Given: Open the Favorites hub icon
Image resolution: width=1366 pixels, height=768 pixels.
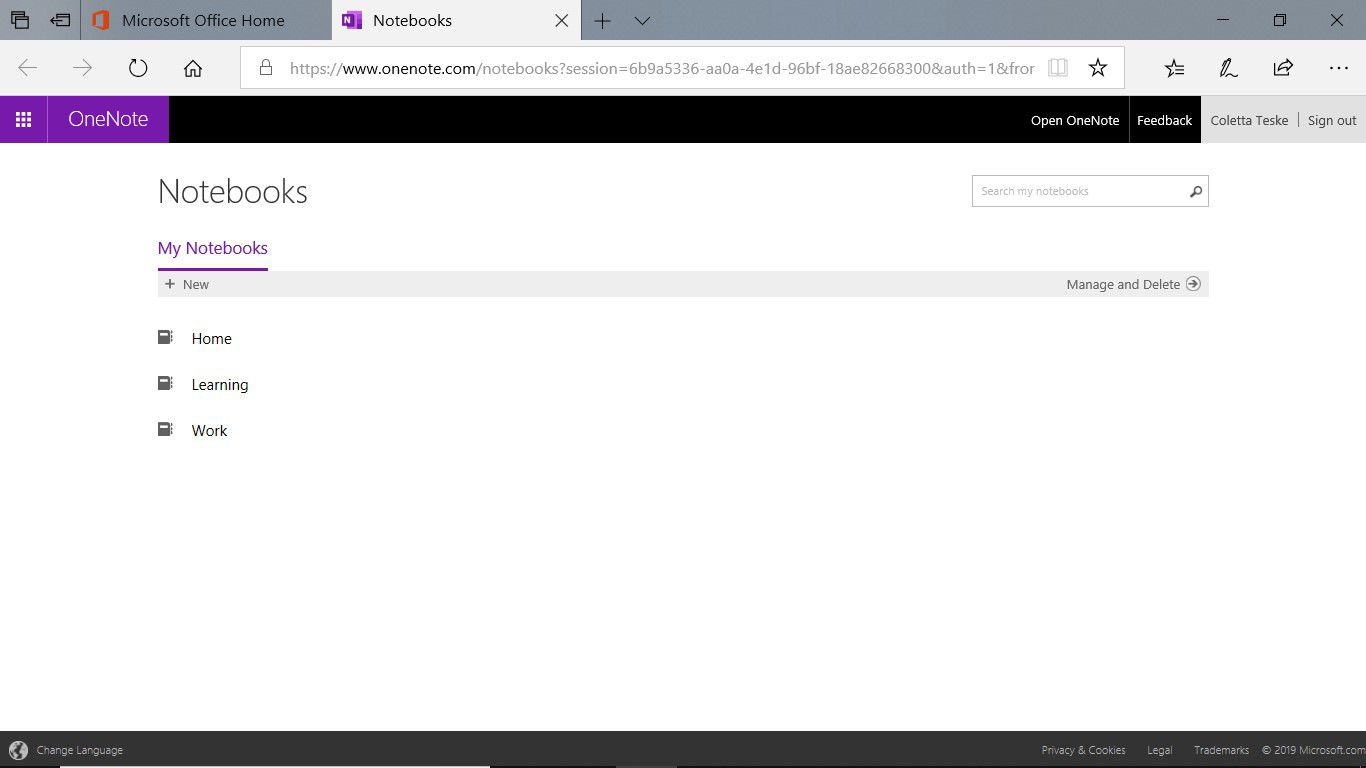Looking at the screenshot, I should (x=1175, y=68).
